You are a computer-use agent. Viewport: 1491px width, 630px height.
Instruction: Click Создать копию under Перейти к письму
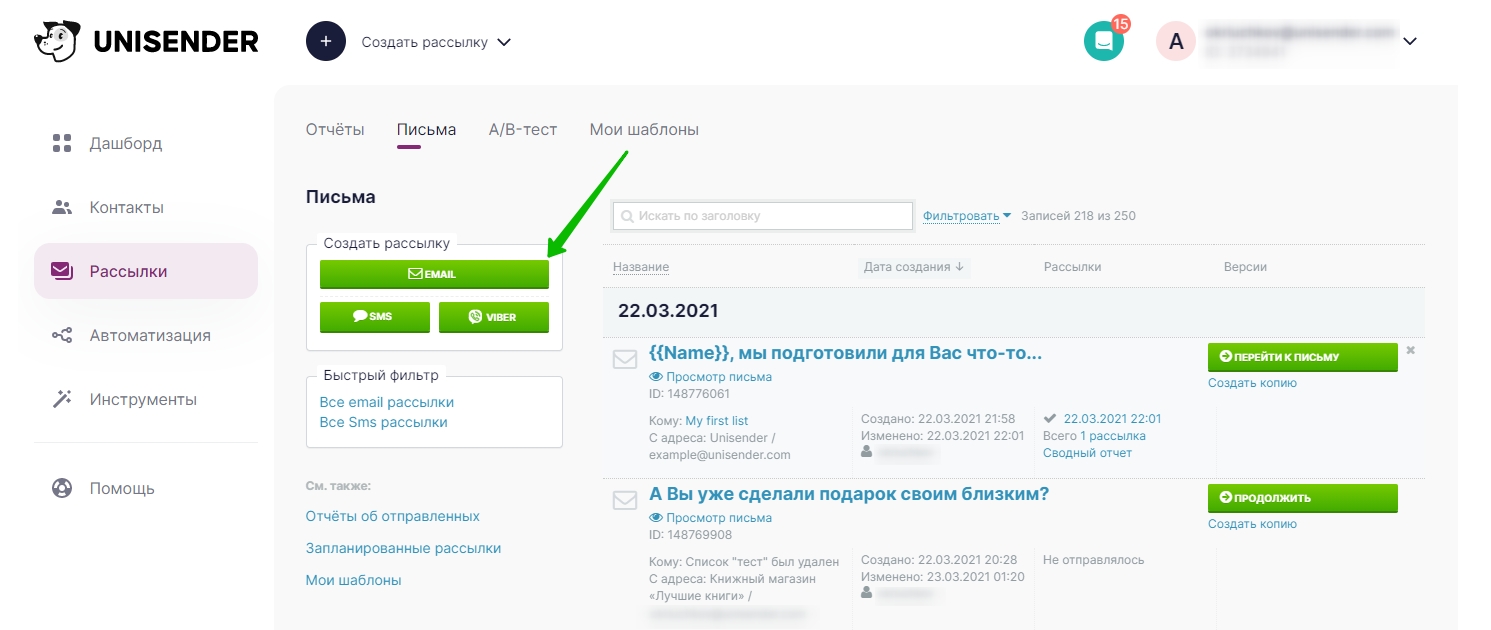point(1252,383)
